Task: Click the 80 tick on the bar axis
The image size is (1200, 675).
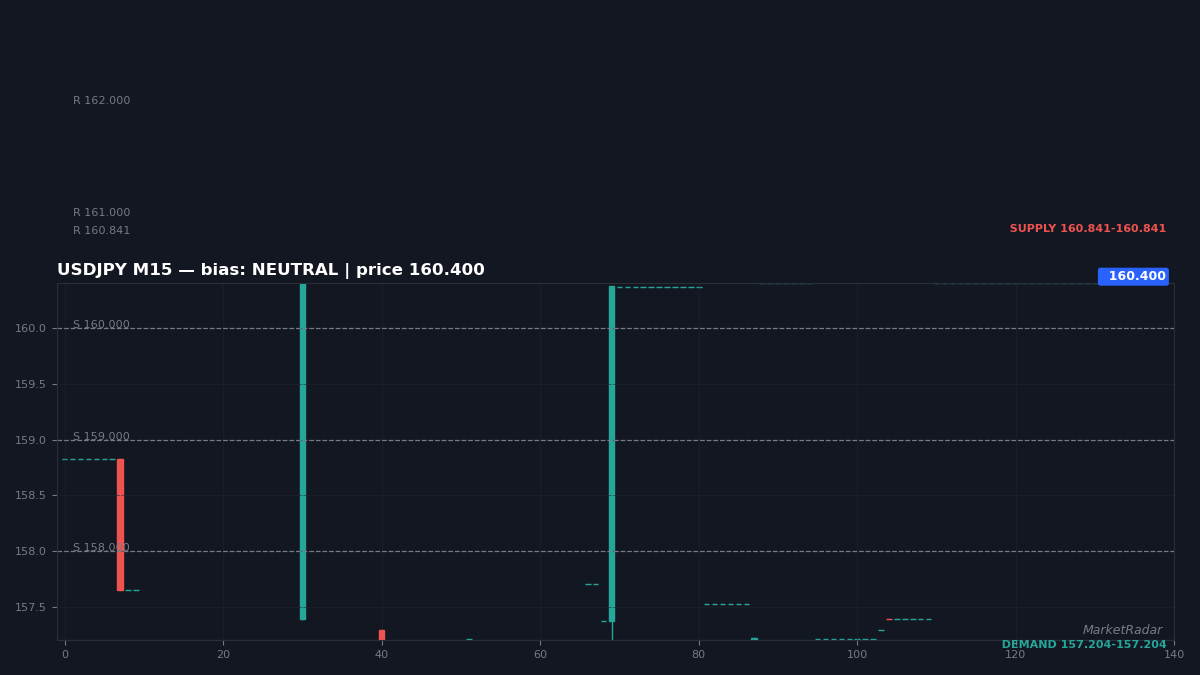Action: 699,655
